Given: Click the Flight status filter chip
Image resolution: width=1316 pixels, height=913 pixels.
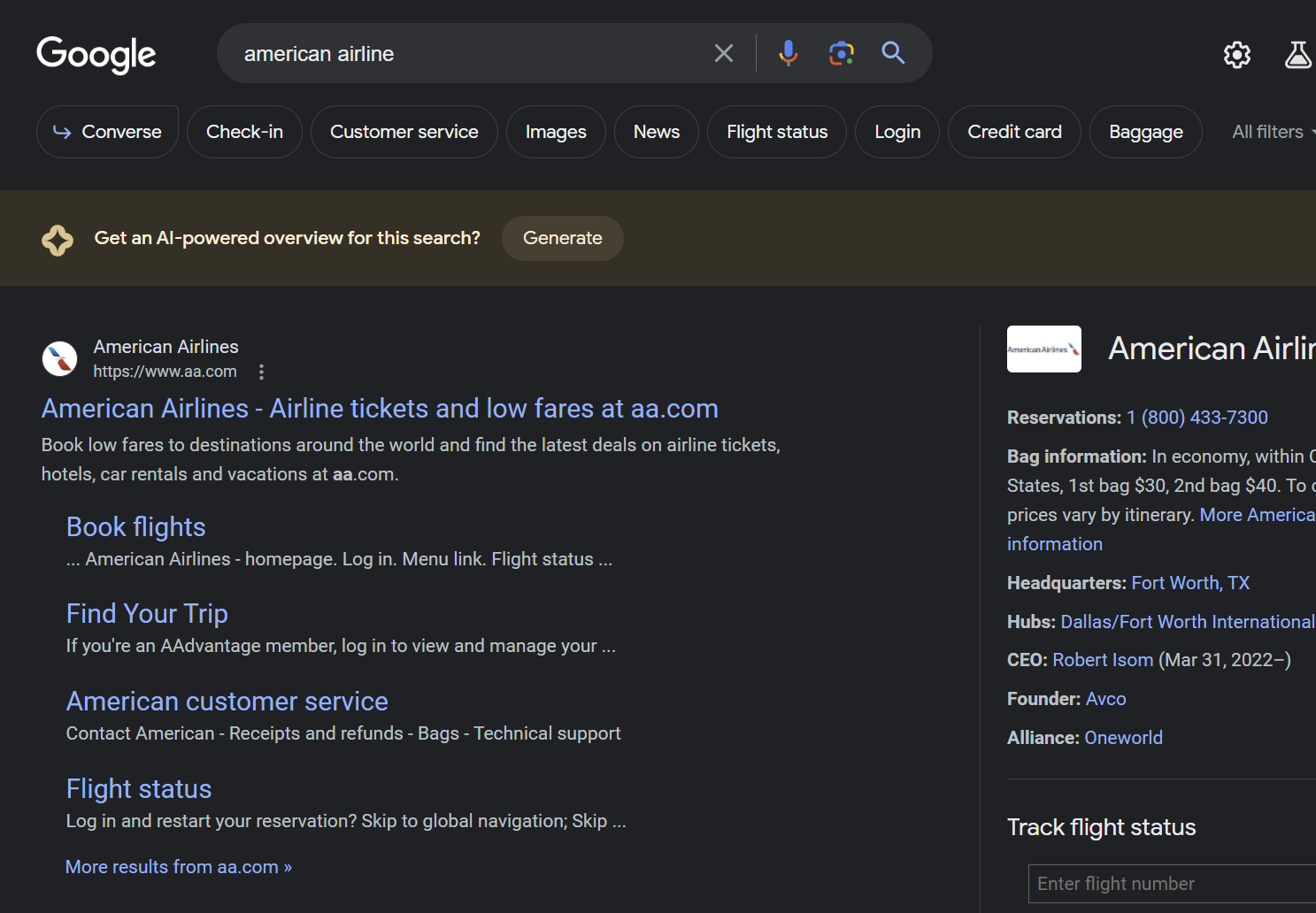Looking at the screenshot, I should 776,132.
